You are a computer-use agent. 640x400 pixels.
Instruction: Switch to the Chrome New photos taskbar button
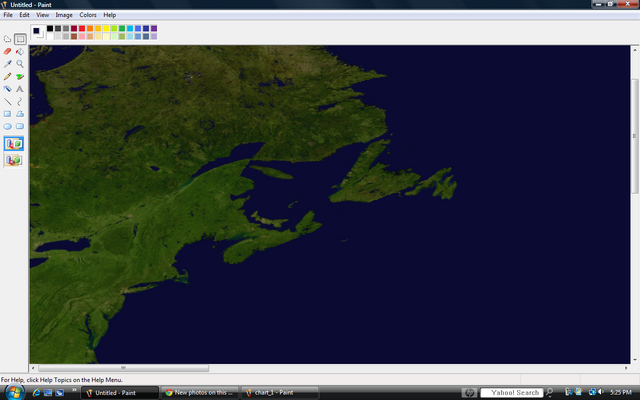(200, 393)
